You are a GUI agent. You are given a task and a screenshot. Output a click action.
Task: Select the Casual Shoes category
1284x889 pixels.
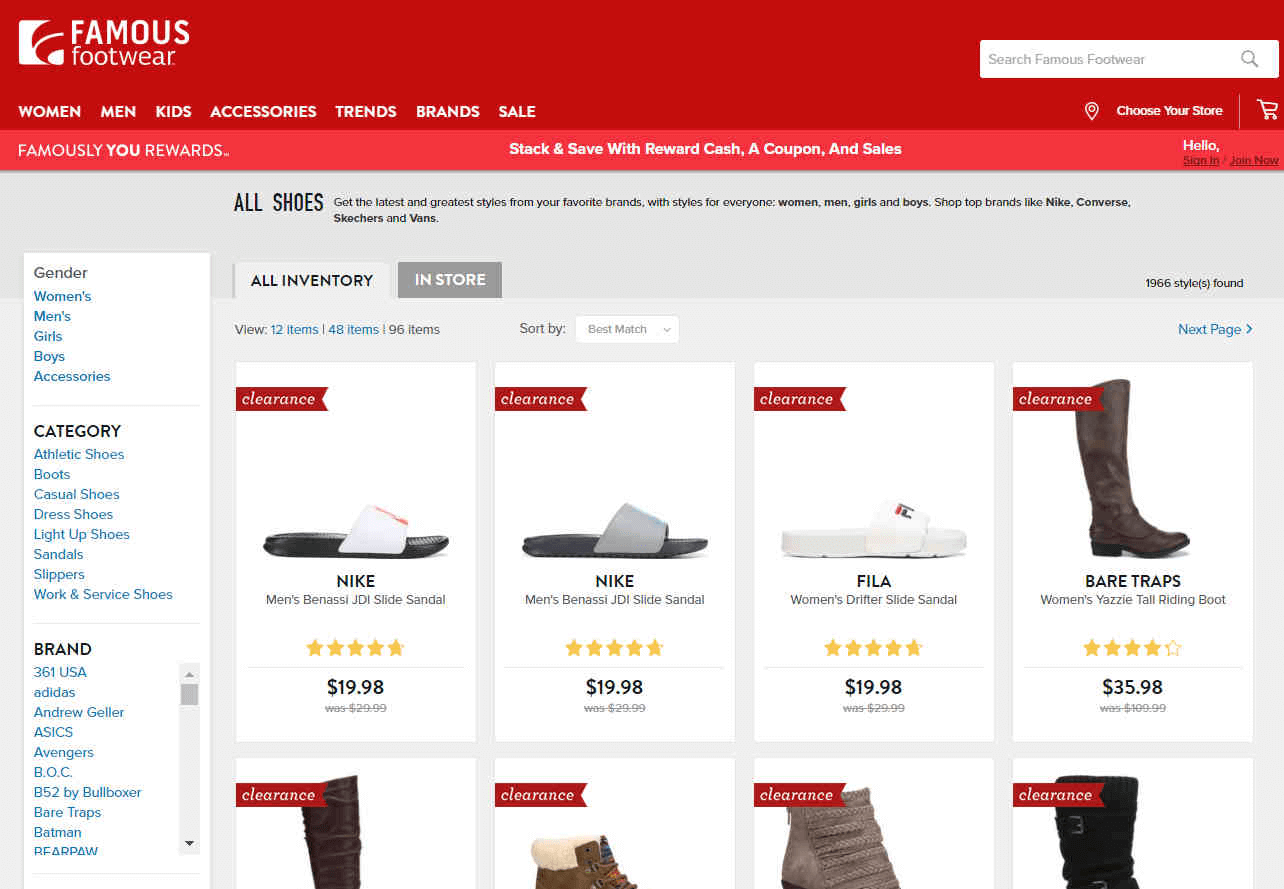(x=76, y=494)
